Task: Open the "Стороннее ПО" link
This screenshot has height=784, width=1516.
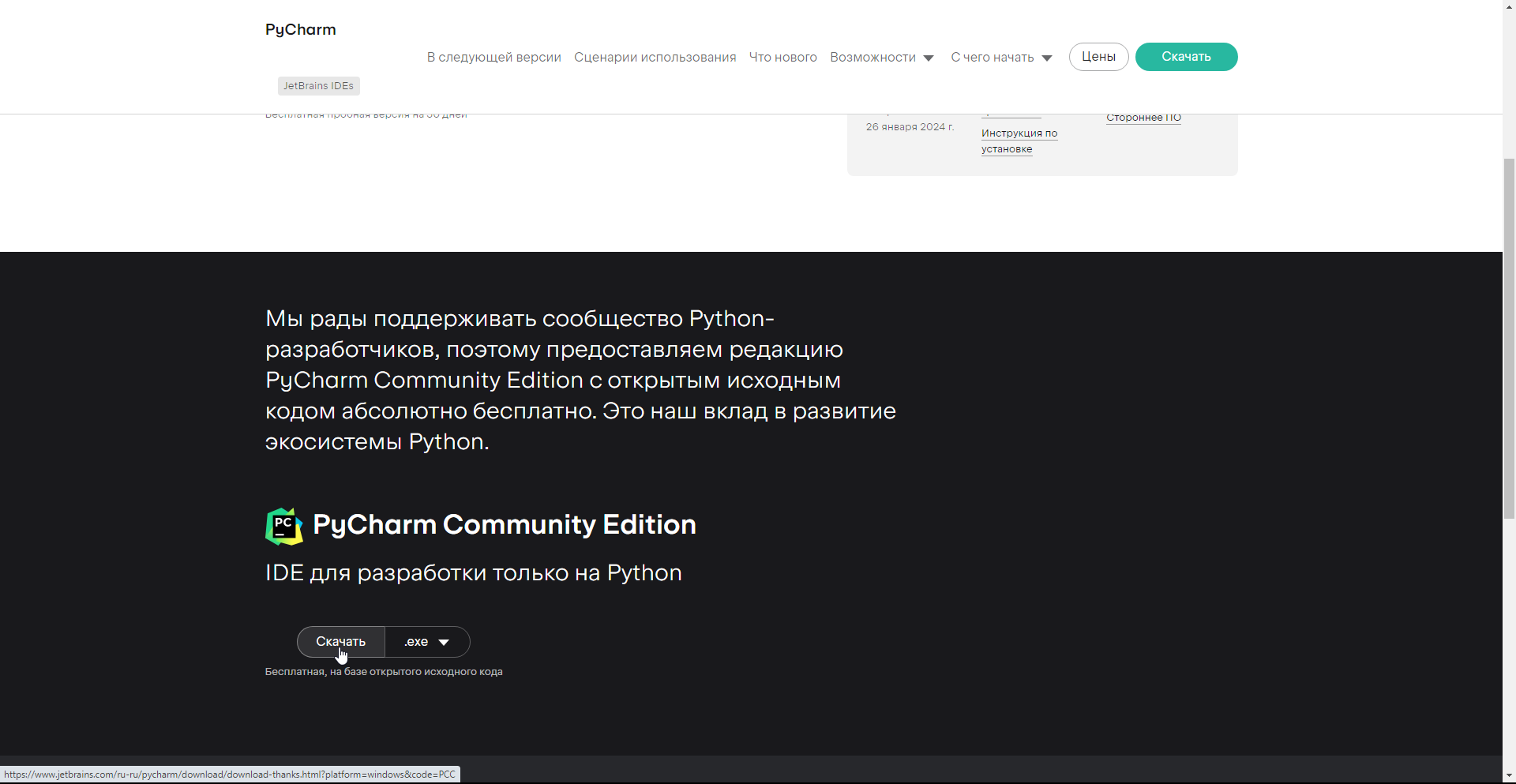Action: (1143, 118)
